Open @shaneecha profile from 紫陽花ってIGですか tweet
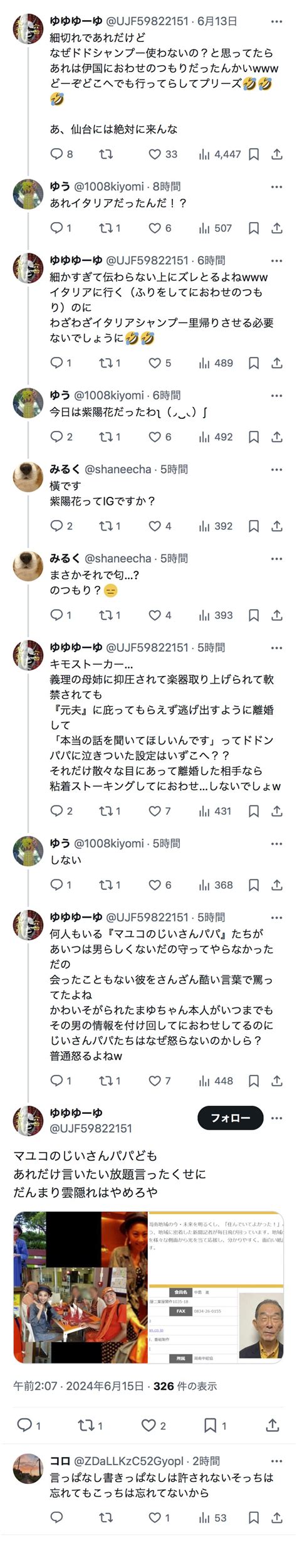 (x=118, y=469)
